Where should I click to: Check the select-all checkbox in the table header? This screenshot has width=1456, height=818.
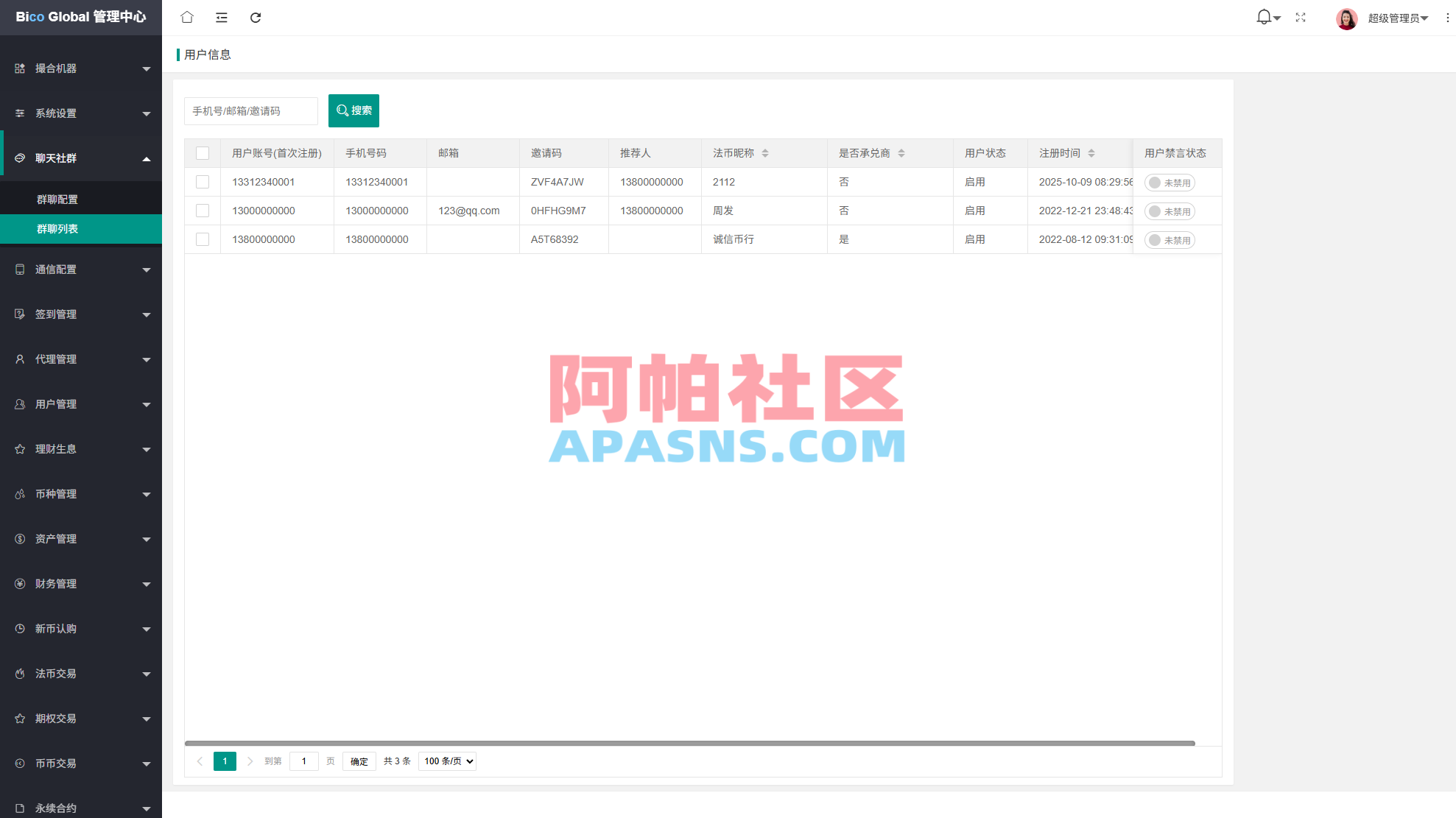point(203,152)
